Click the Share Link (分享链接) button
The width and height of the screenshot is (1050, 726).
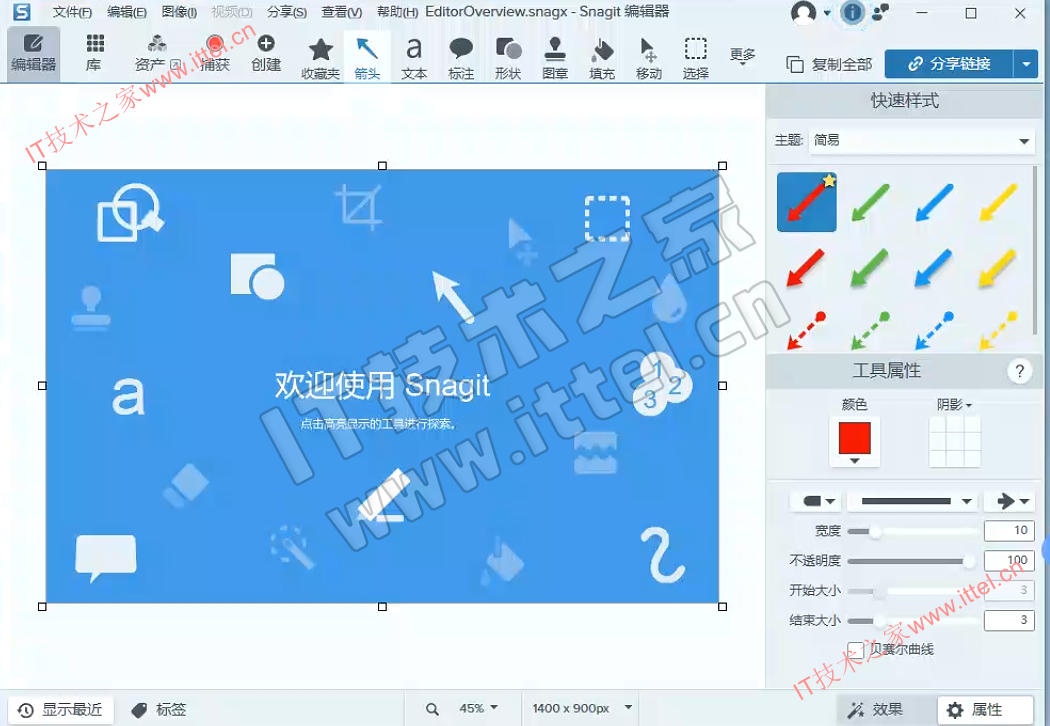coord(949,64)
